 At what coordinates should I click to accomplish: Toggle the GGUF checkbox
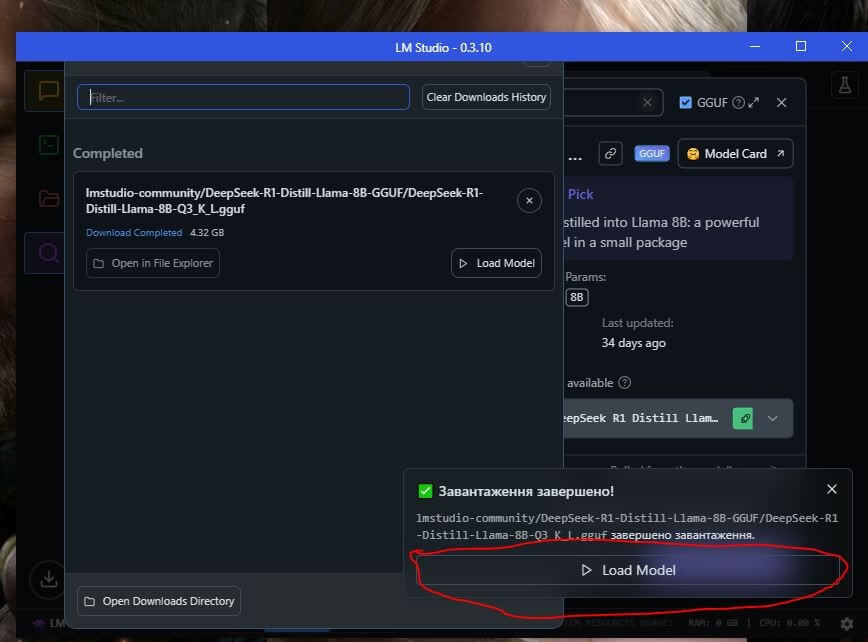[685, 102]
